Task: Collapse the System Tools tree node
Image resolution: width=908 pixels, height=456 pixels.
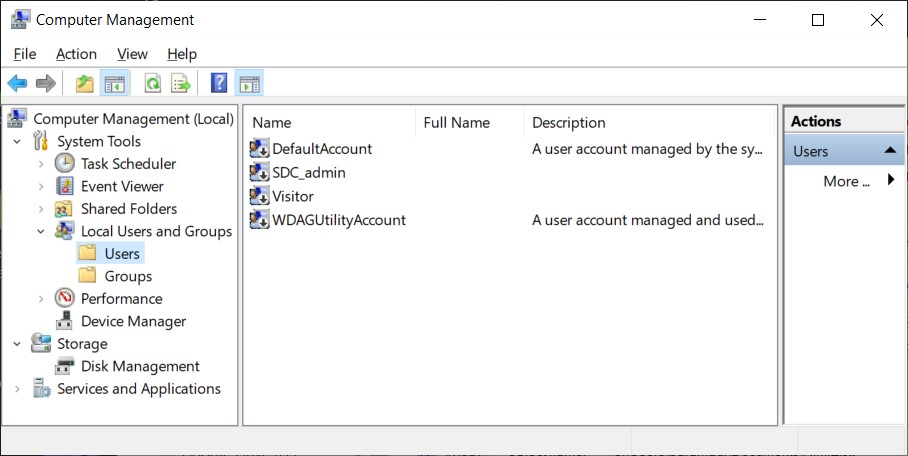Action: pos(17,141)
